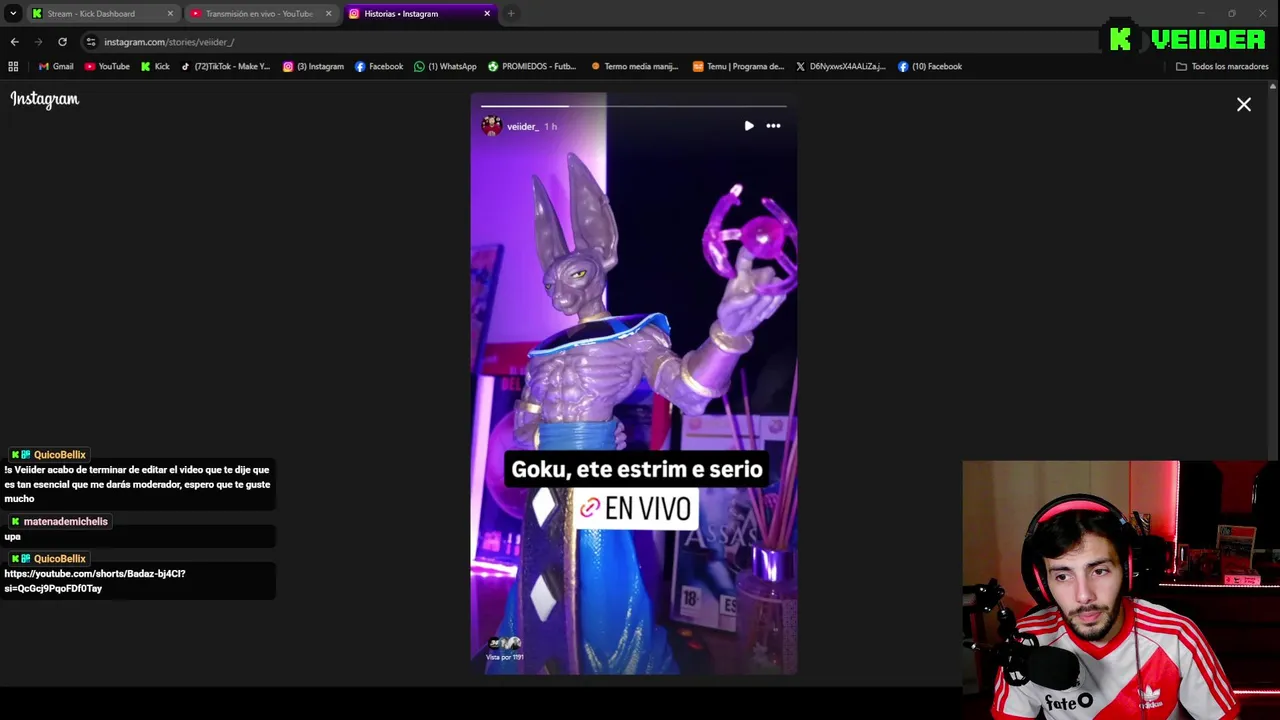Open a new browser tab
The image size is (1280, 720).
[x=511, y=14]
